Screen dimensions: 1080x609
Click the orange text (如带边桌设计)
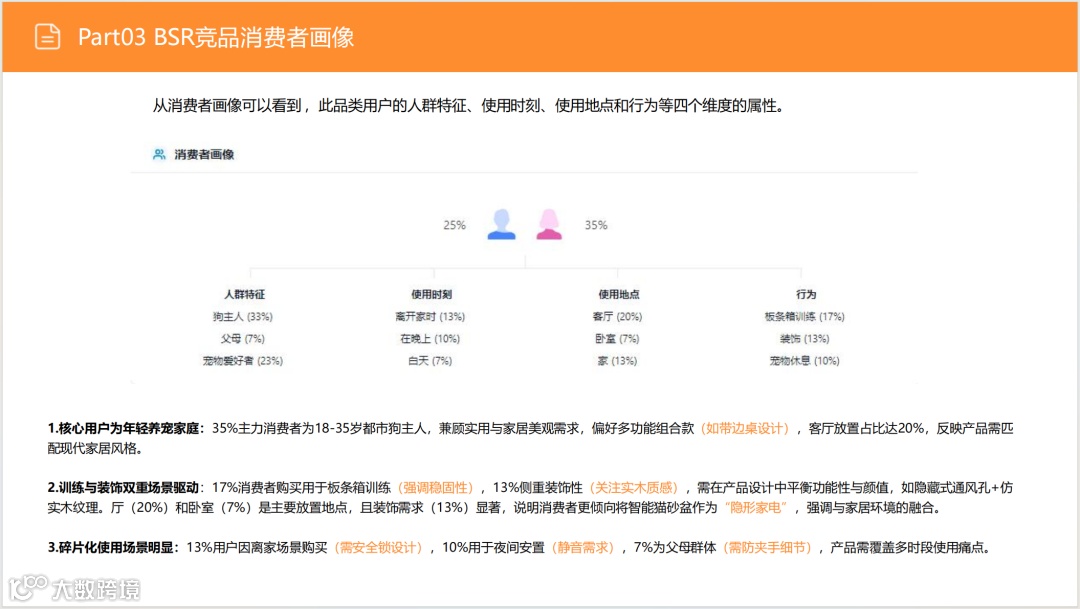[745, 429]
